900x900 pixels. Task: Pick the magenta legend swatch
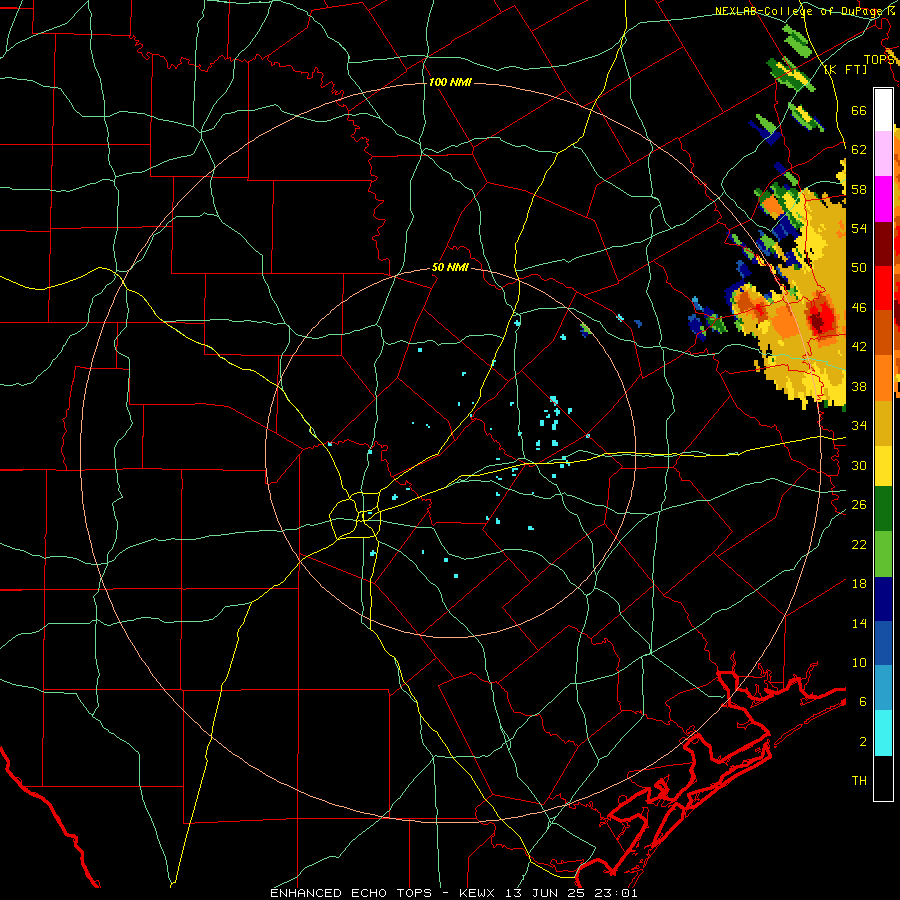883,199
